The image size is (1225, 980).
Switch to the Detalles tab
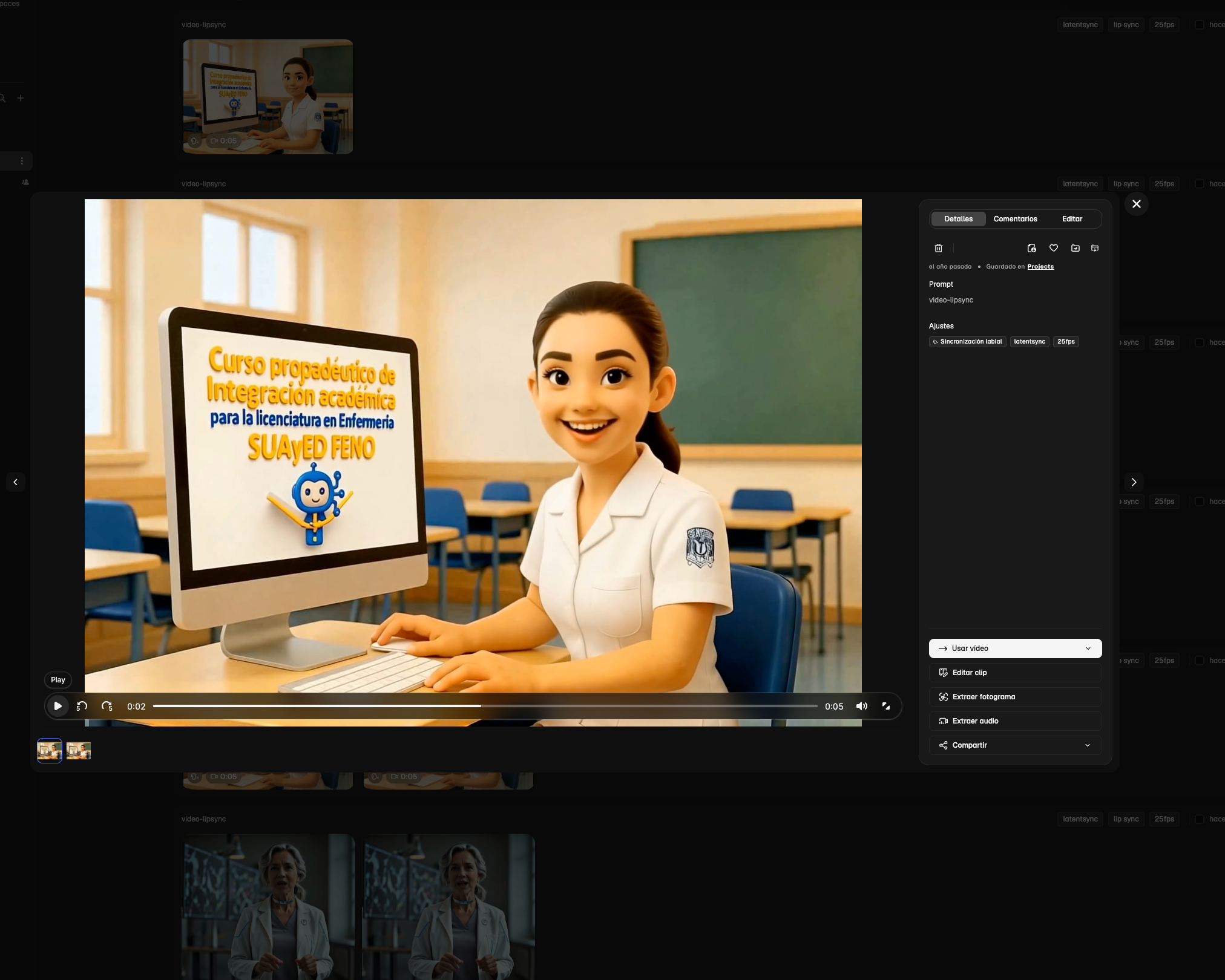coord(959,219)
